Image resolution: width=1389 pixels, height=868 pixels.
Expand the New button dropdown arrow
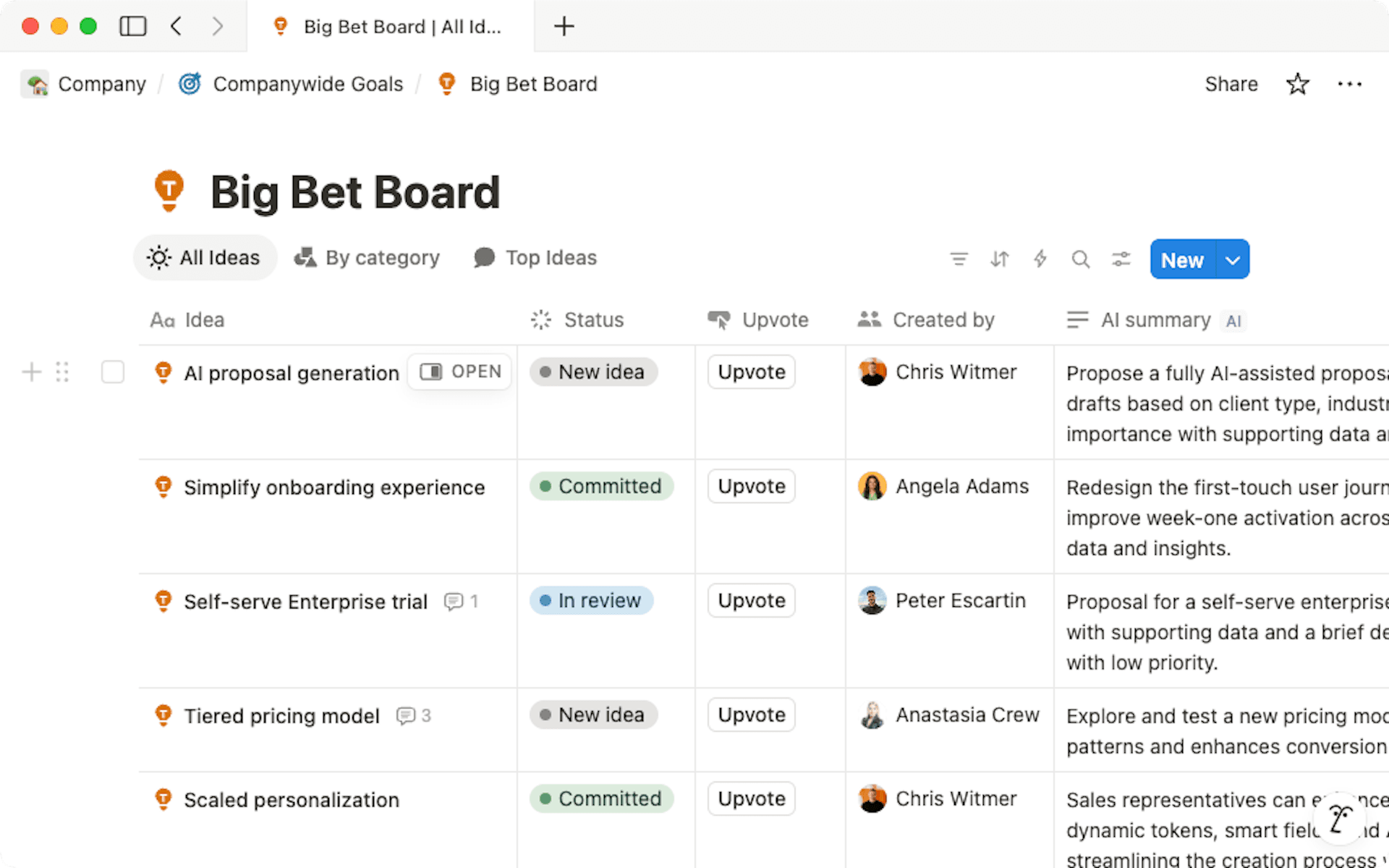click(1233, 260)
